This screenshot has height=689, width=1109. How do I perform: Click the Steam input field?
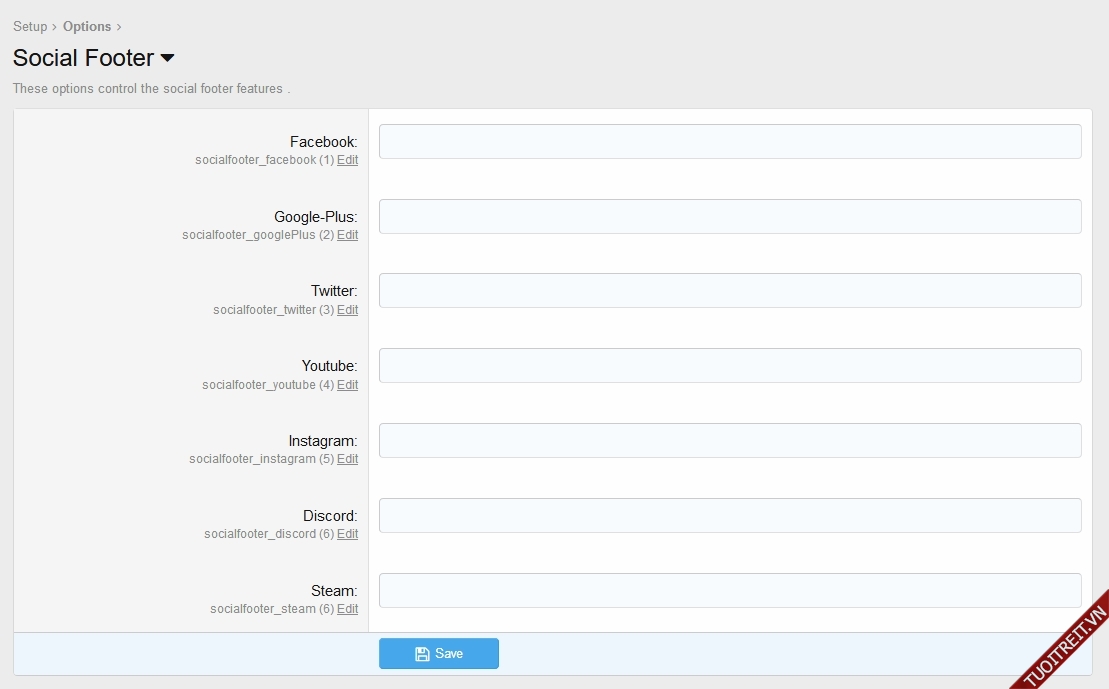(x=730, y=591)
